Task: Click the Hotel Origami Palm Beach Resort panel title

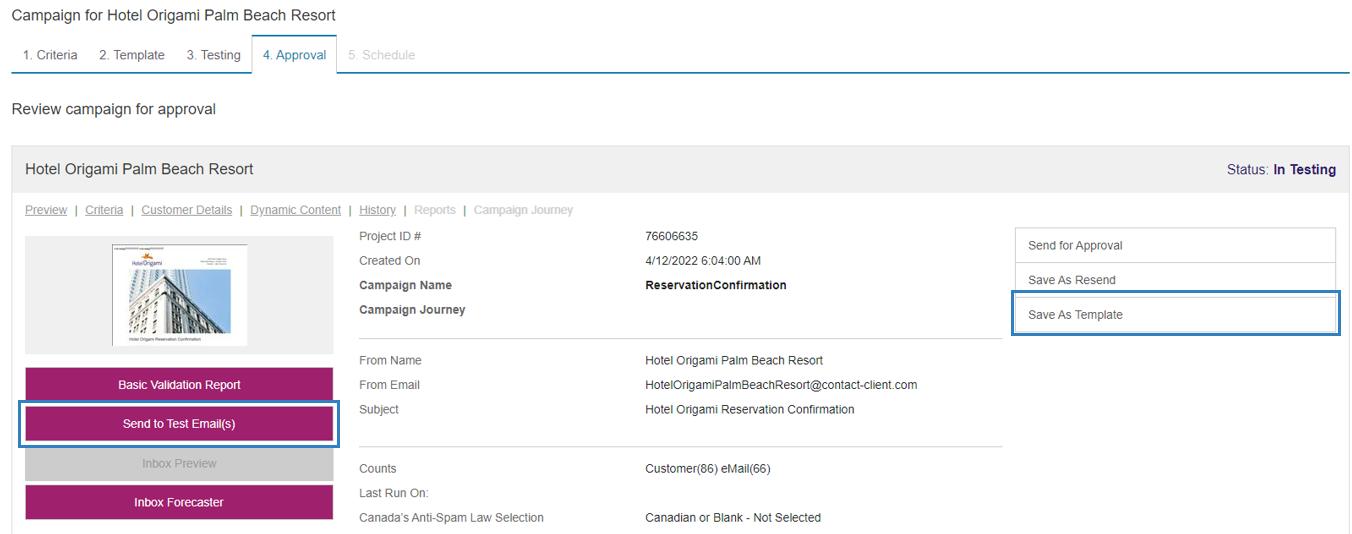Action: click(x=139, y=170)
